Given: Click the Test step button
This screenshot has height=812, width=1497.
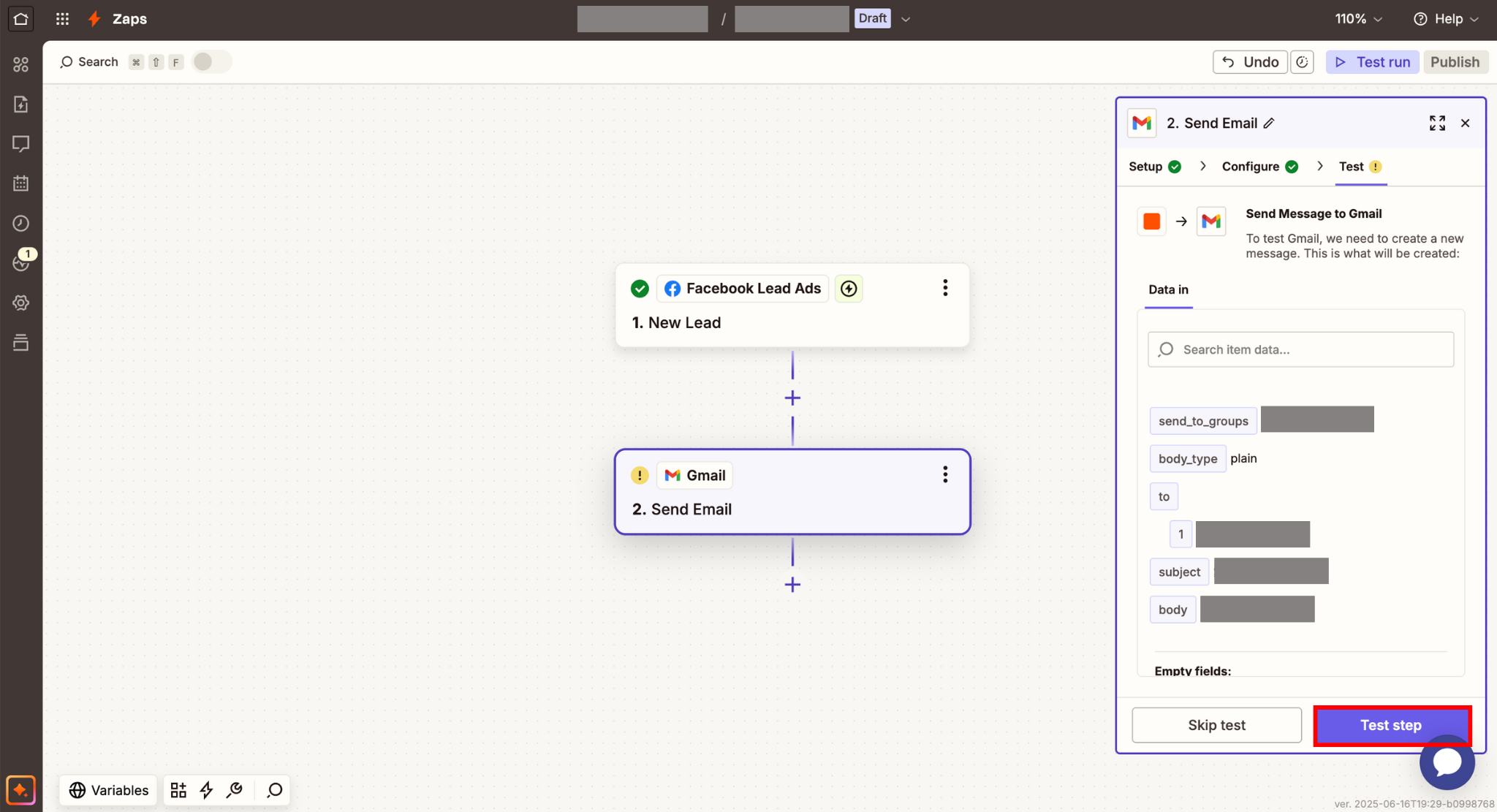Looking at the screenshot, I should [1392, 725].
